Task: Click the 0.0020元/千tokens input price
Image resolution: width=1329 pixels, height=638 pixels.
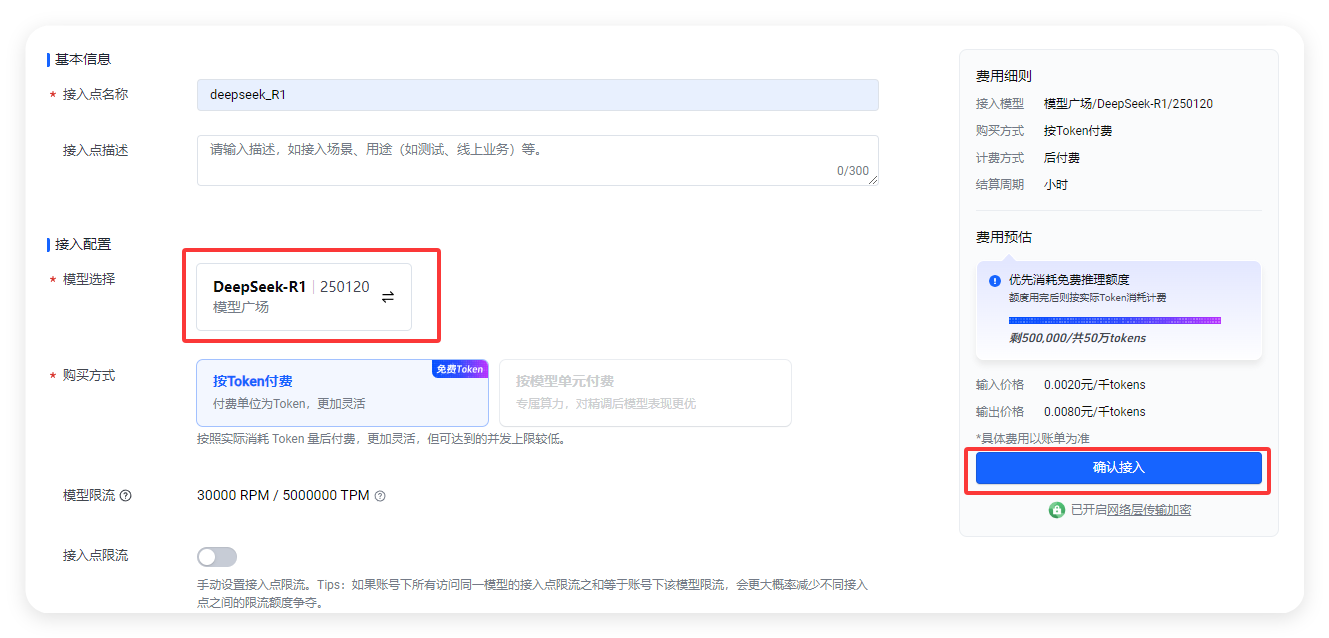Action: [x=1095, y=385]
